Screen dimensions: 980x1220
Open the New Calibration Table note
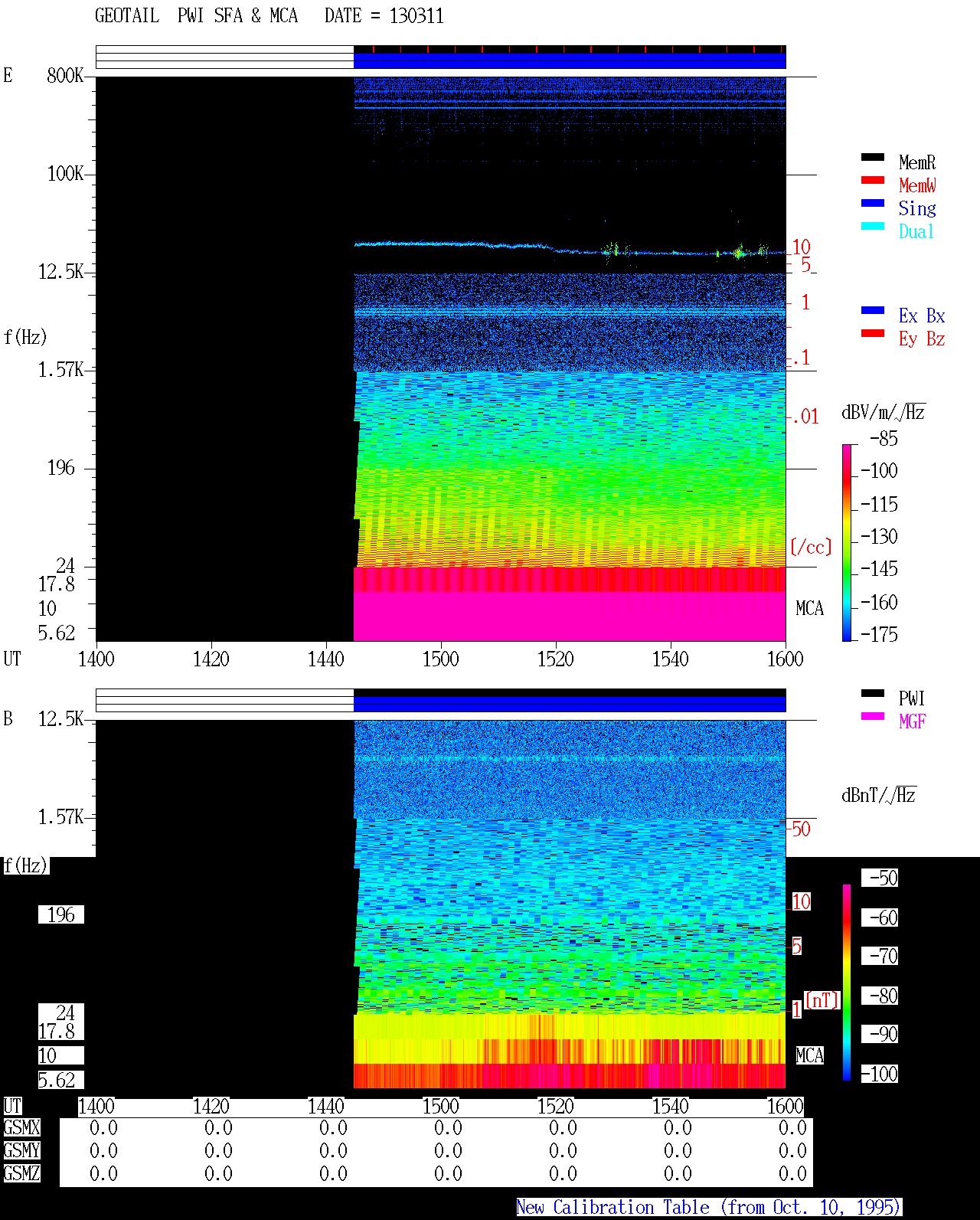709,1207
